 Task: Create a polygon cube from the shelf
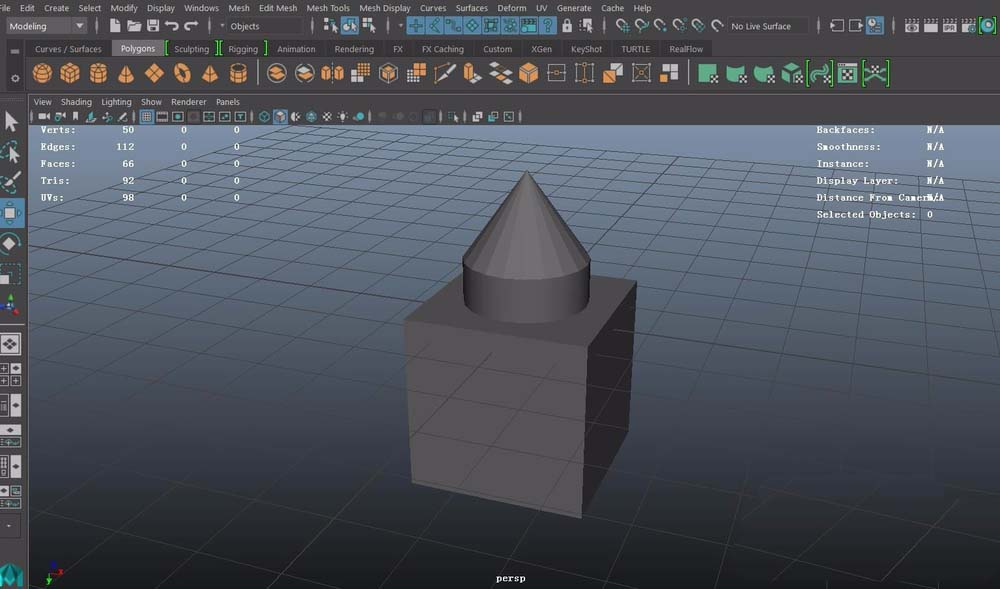tap(68, 72)
